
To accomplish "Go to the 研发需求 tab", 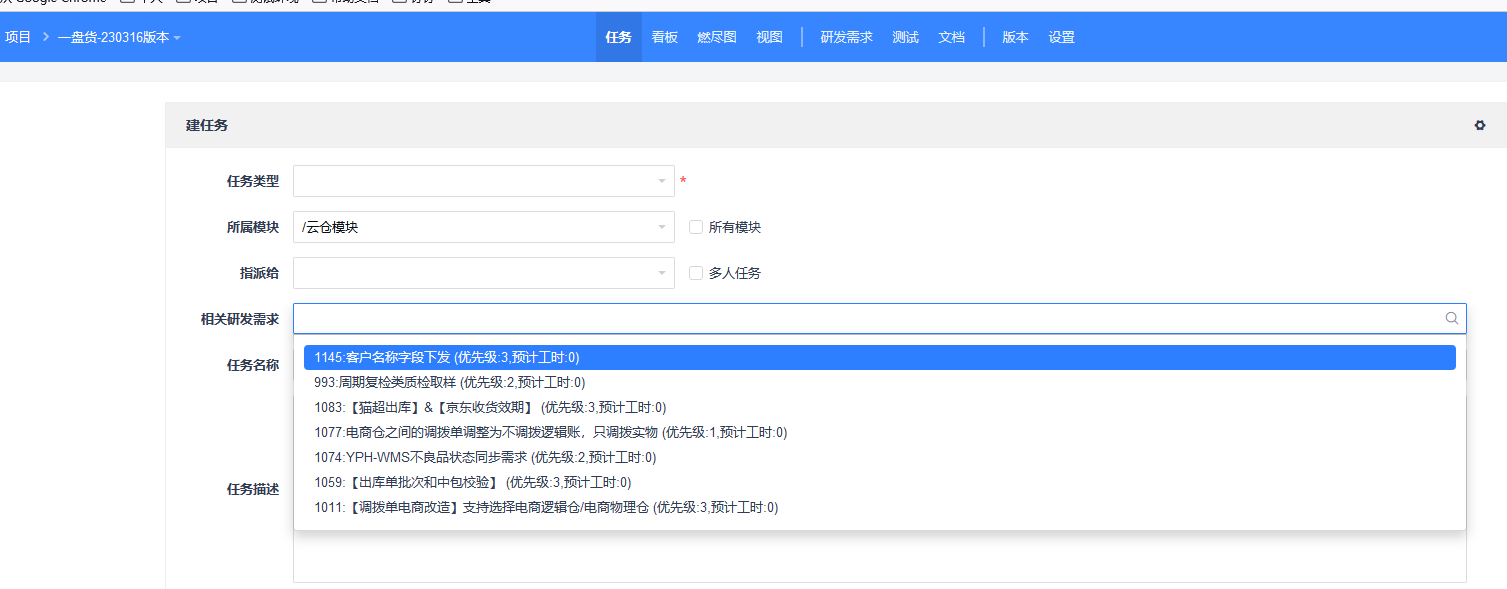I will tap(846, 37).
